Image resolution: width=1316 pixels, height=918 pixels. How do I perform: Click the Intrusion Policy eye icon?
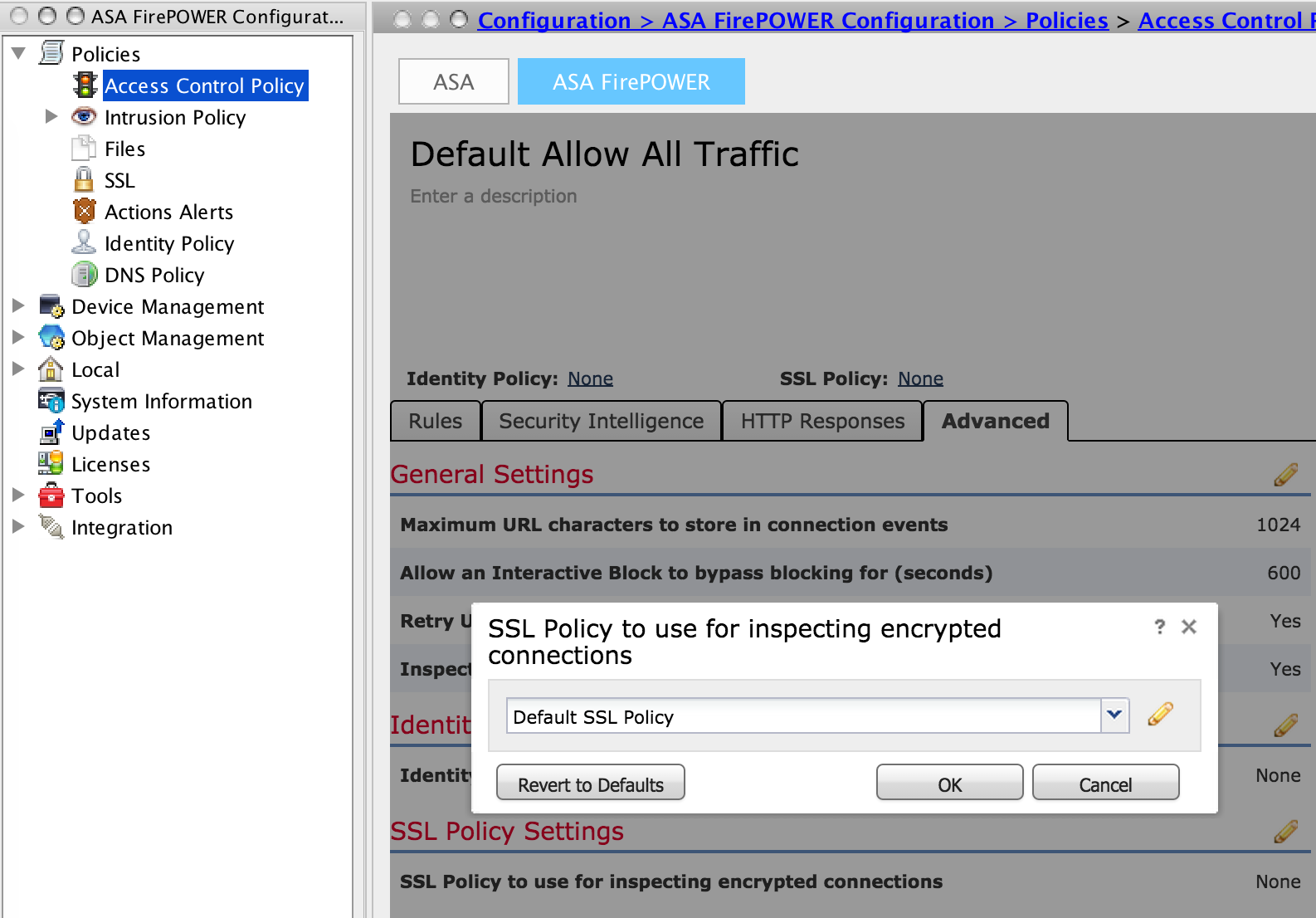pyautogui.click(x=85, y=116)
